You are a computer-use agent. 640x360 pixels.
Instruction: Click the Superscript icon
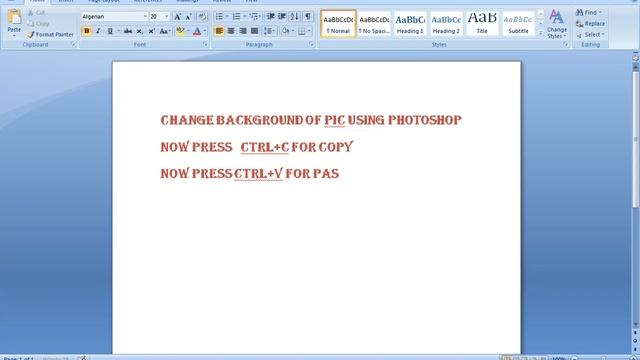click(x=151, y=31)
